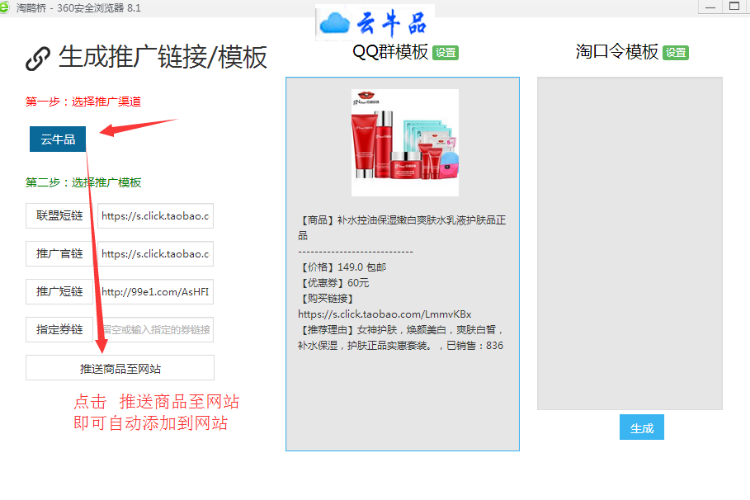Focus the 99e1.com short link field
Image resolution: width=750 pixels, height=500 pixels.
155,291
